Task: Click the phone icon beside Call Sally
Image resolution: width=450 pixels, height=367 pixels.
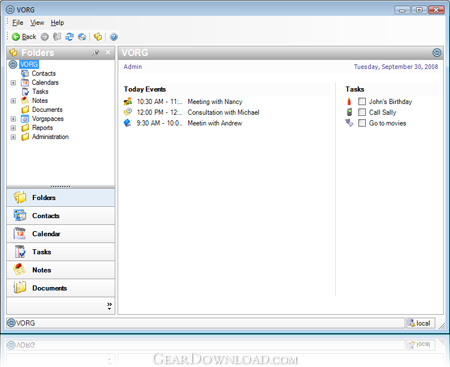Action: pos(349,112)
